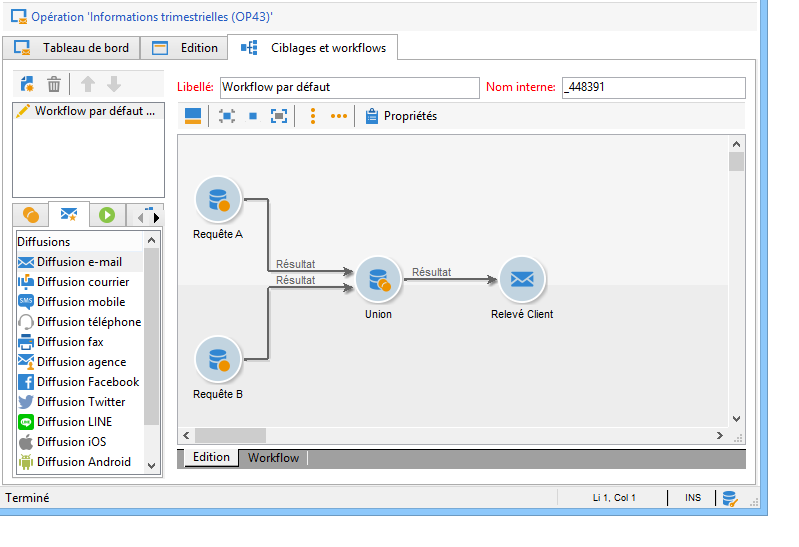Switch to the top Edition tab
799x547 pixels.
[184, 48]
